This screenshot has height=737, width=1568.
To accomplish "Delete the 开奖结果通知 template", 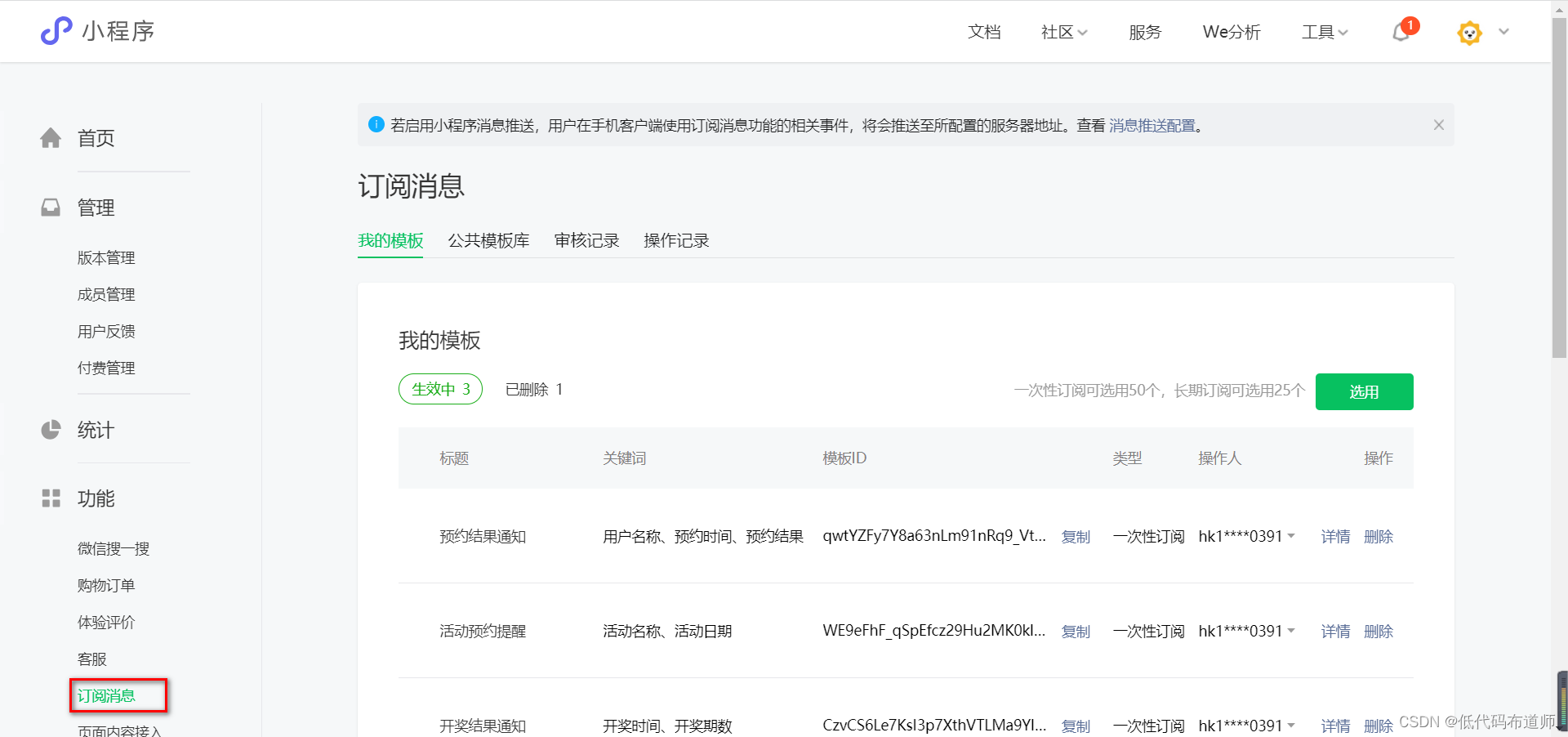I will (1379, 726).
